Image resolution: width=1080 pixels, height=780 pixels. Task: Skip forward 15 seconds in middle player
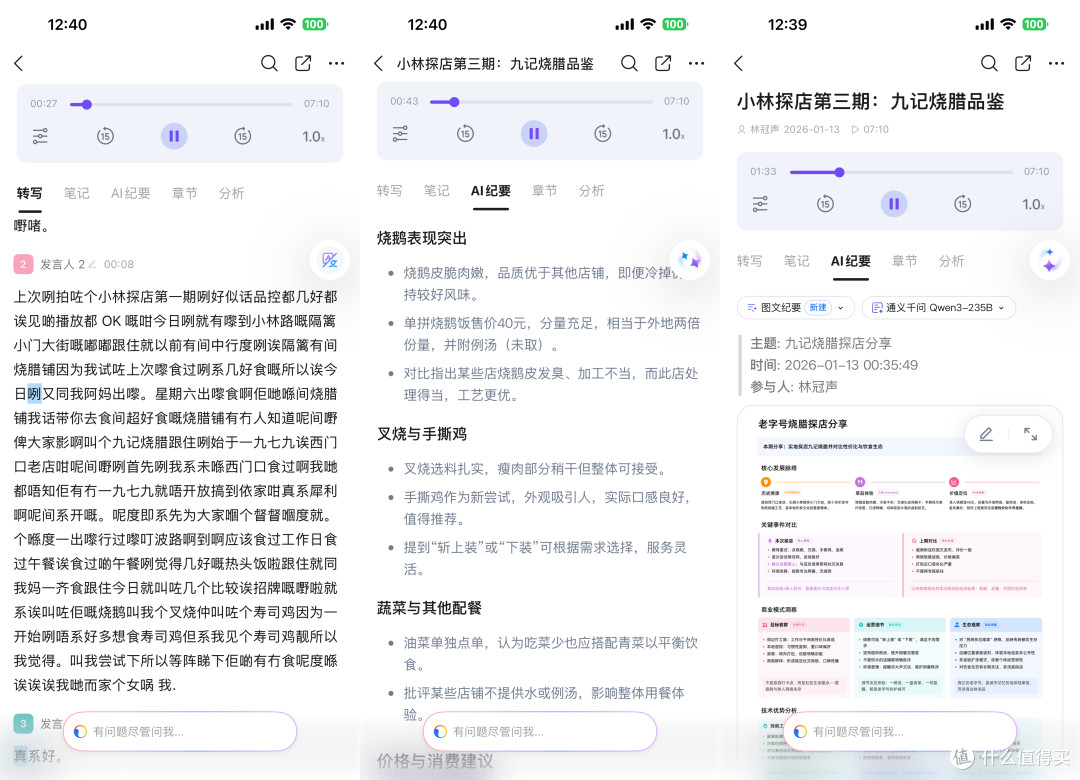tap(603, 133)
